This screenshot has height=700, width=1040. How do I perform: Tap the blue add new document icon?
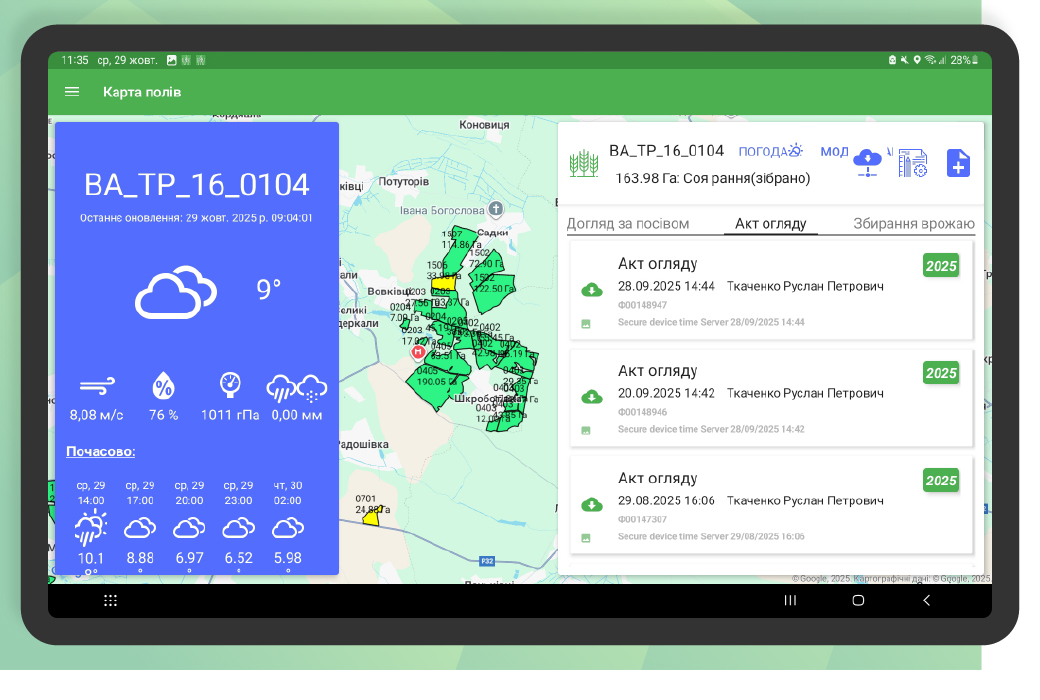point(958,163)
